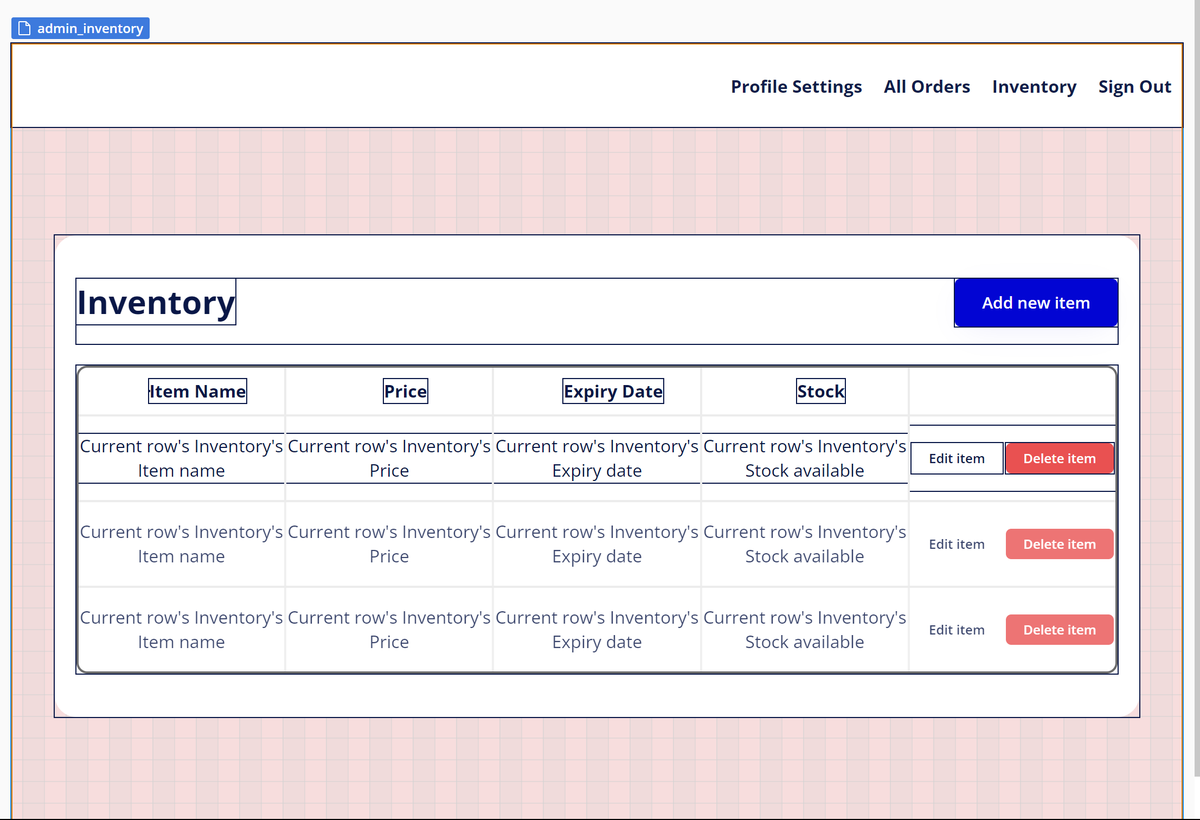This screenshot has height=820, width=1200.
Task: Select the Inventory header nav link
Action: click(x=1034, y=87)
